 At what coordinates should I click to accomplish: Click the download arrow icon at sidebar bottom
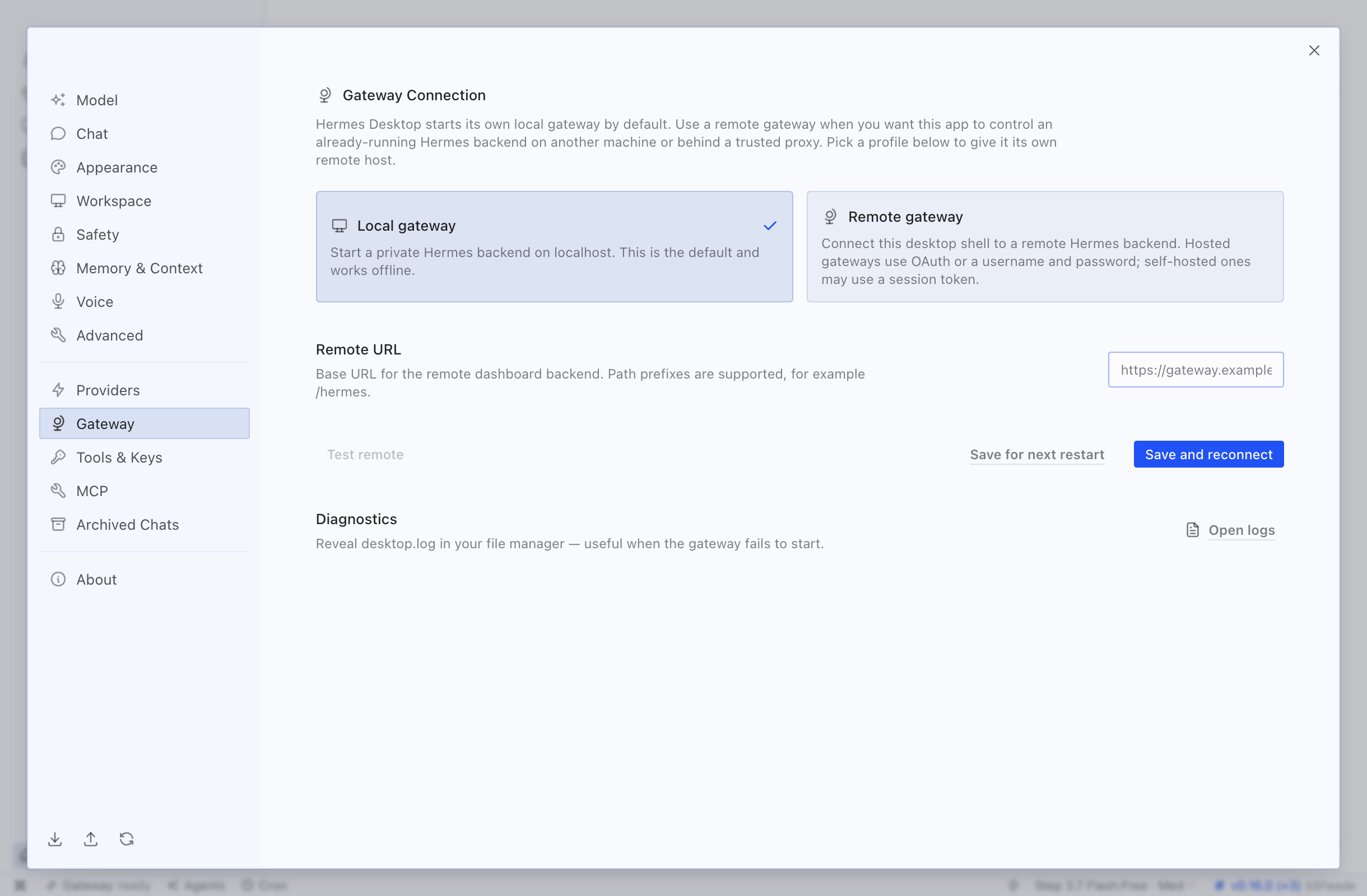[x=55, y=839]
